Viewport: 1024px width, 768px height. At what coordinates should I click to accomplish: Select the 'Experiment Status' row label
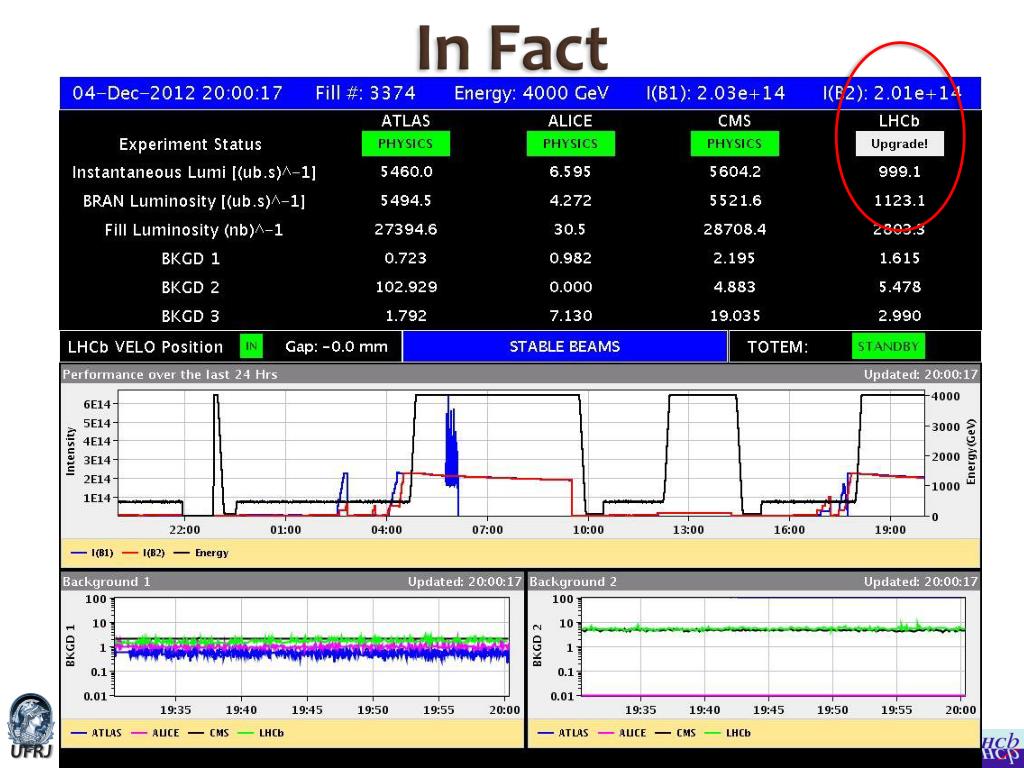(190, 144)
